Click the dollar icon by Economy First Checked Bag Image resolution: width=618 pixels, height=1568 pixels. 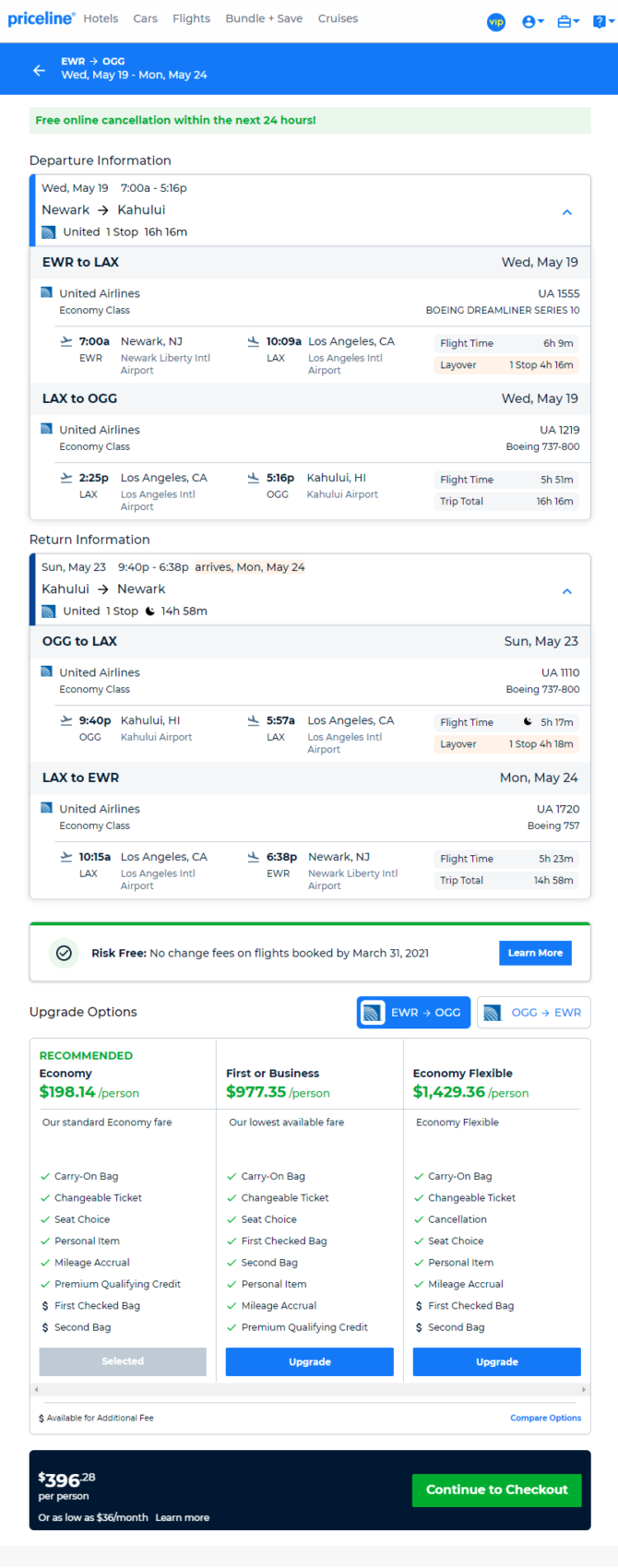[45, 1306]
